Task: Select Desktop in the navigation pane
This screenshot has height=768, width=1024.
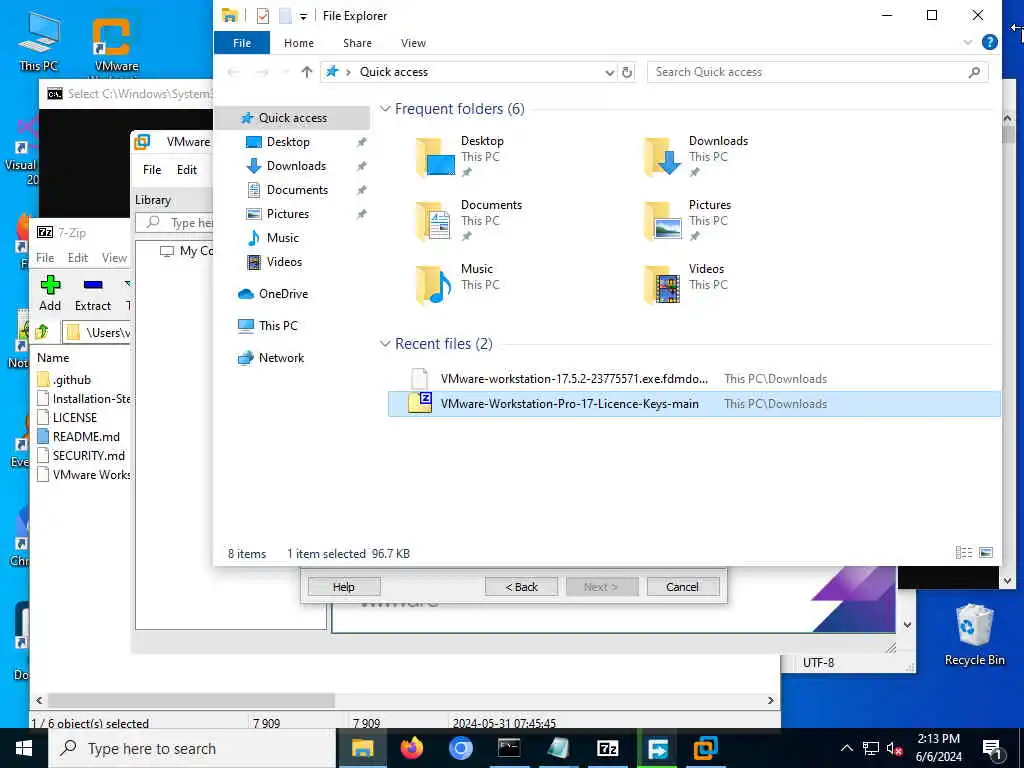Action: tap(288, 142)
